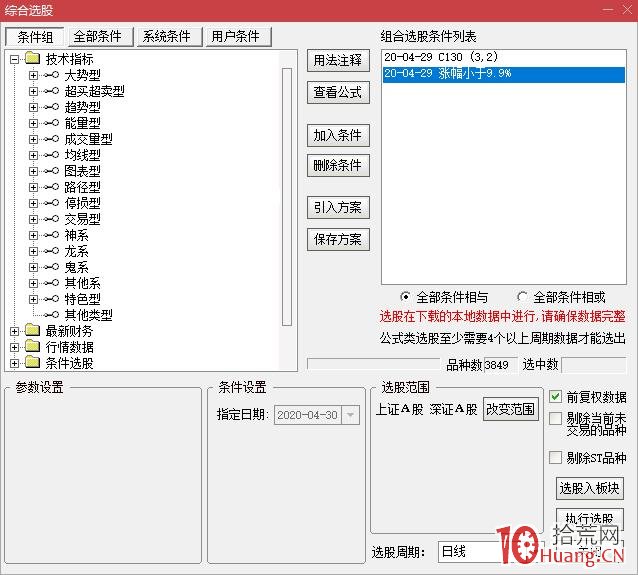Click the 用法注释 button

point(338,61)
